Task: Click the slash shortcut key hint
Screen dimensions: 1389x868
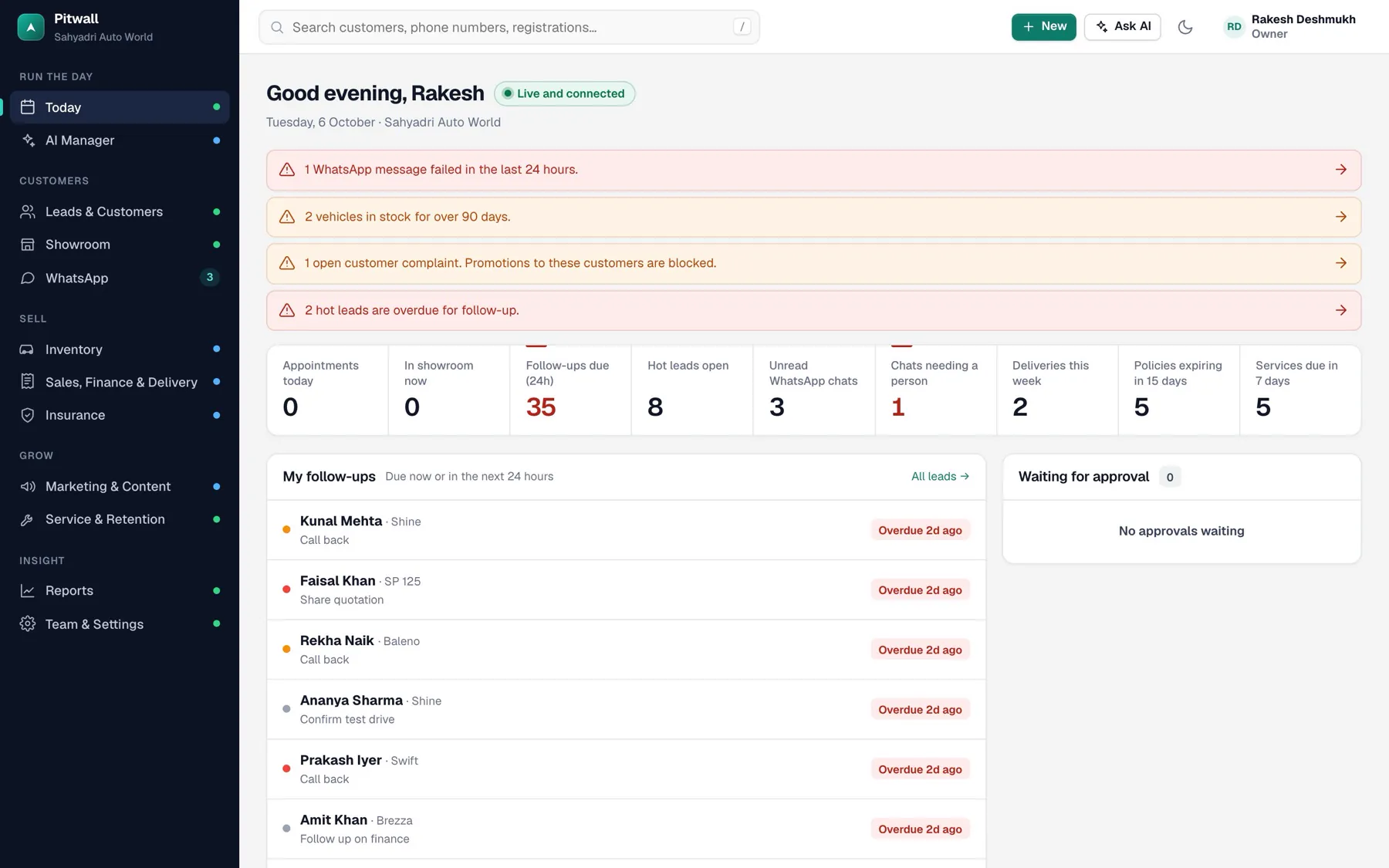Action: (742, 27)
